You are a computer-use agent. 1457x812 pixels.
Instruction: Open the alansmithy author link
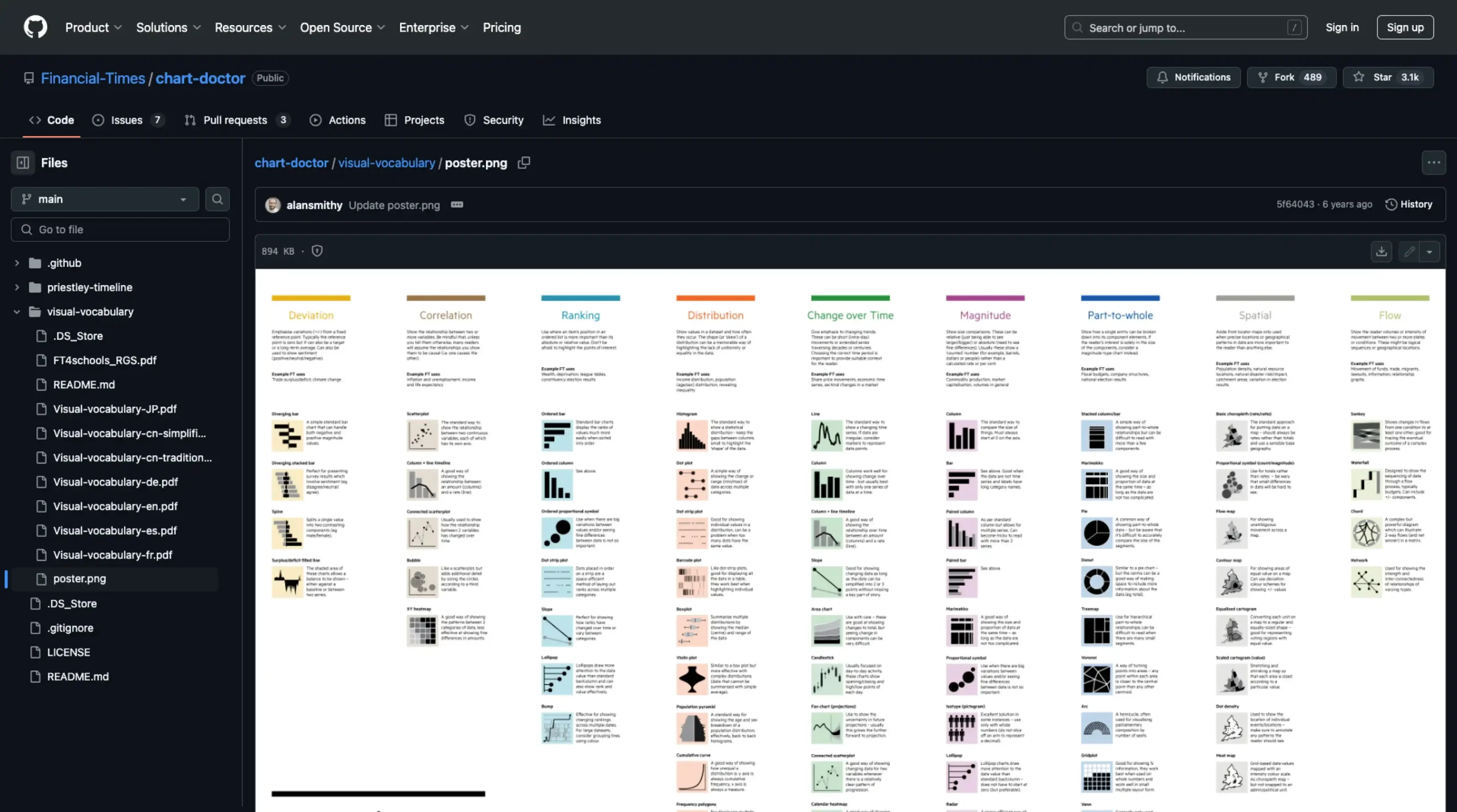[314, 205]
